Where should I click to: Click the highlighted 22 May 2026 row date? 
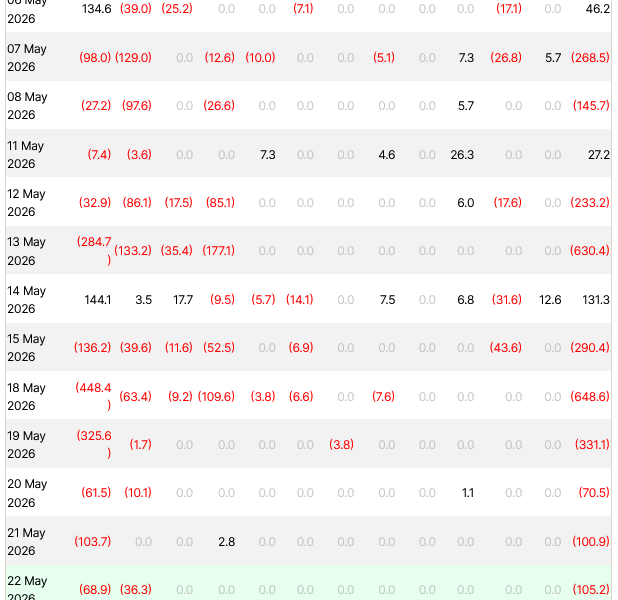click(27, 587)
